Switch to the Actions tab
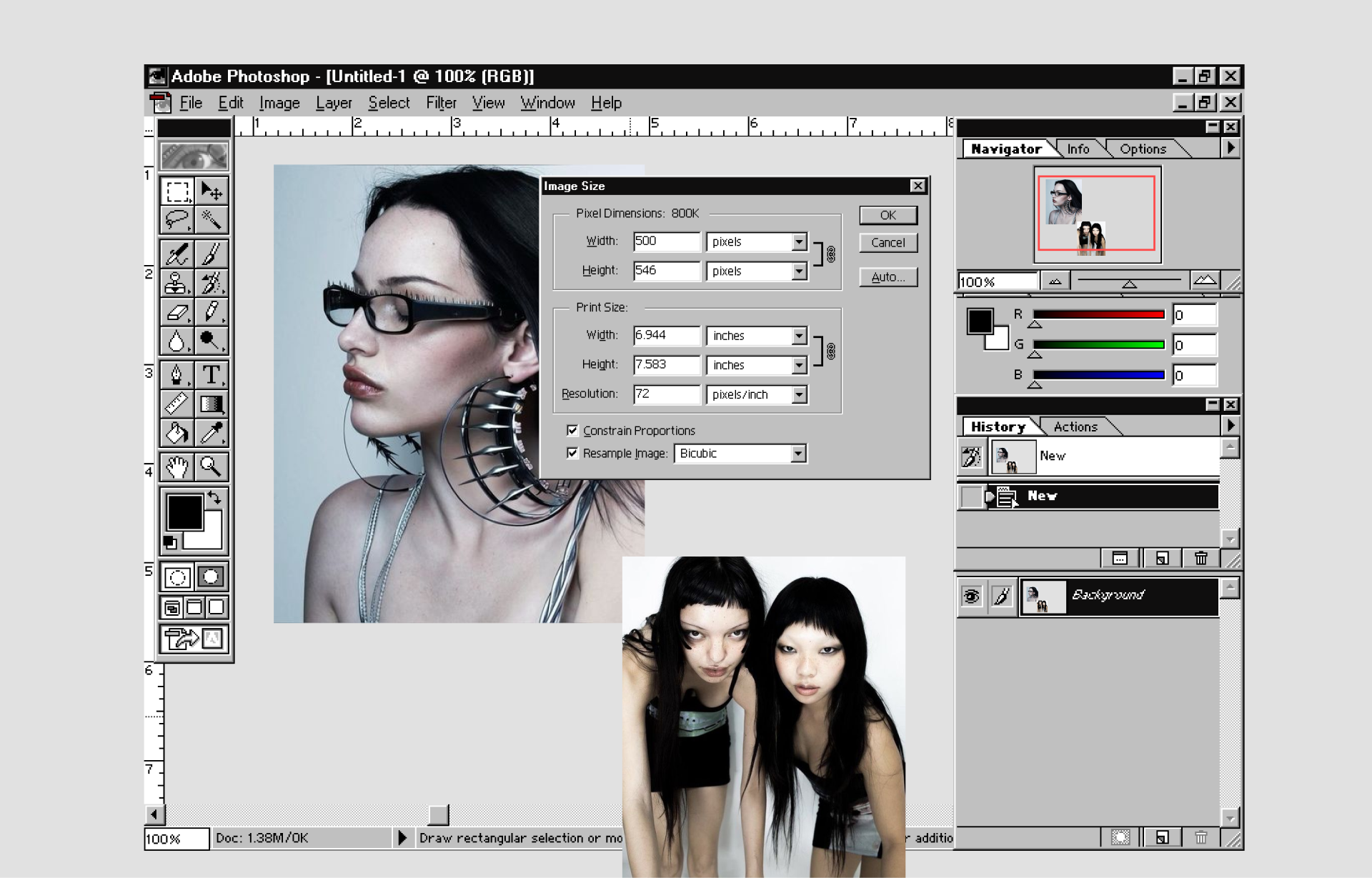This screenshot has width=1372, height=878. [1075, 426]
